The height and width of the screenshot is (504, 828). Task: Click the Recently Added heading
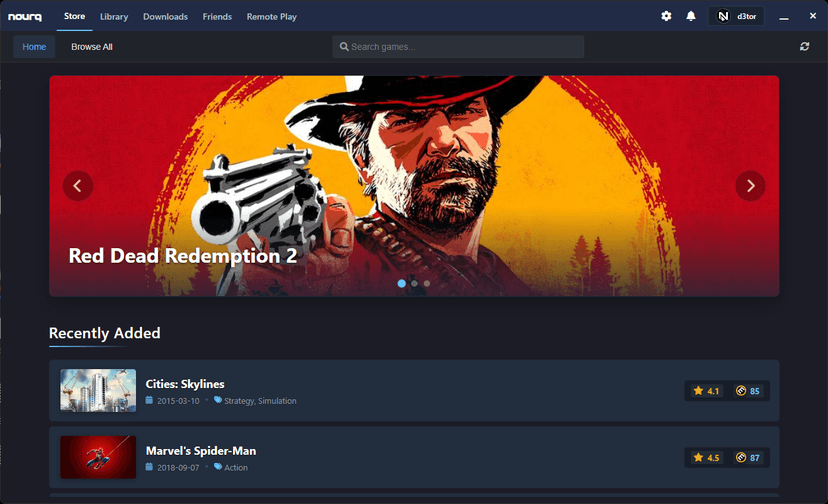click(x=105, y=333)
